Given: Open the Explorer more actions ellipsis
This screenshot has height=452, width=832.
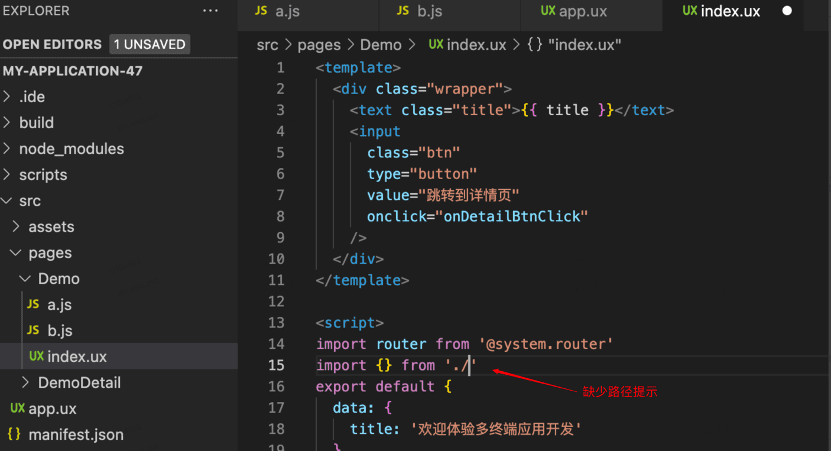Looking at the screenshot, I should coord(210,11).
